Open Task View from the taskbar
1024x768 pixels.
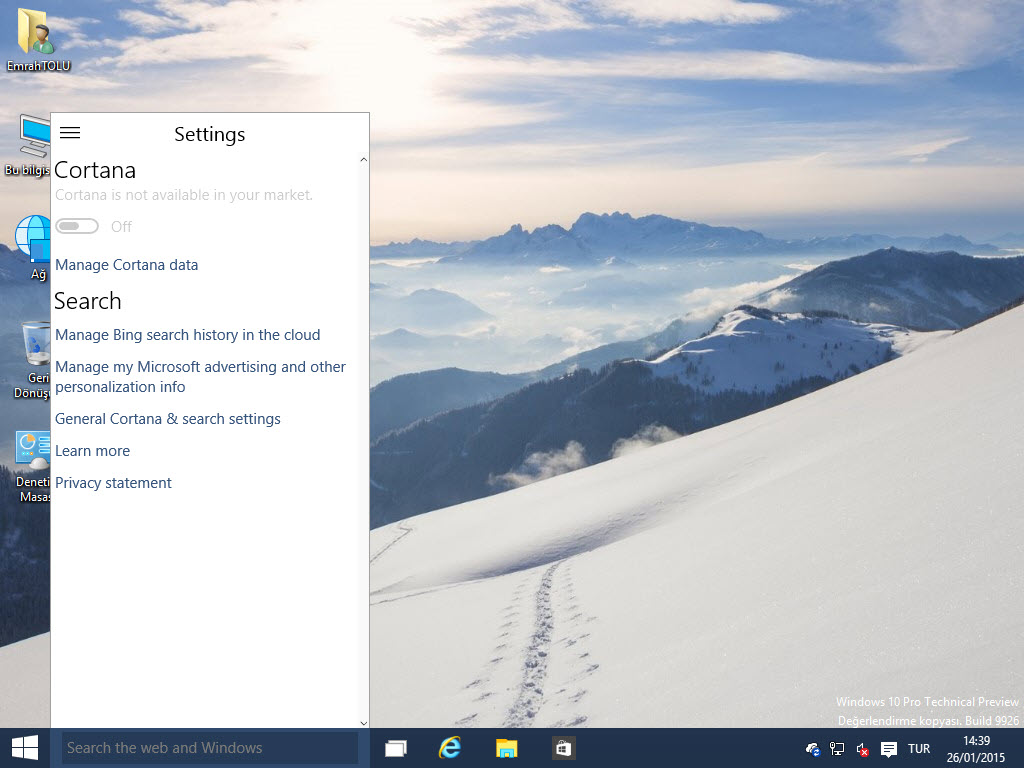pyautogui.click(x=396, y=748)
